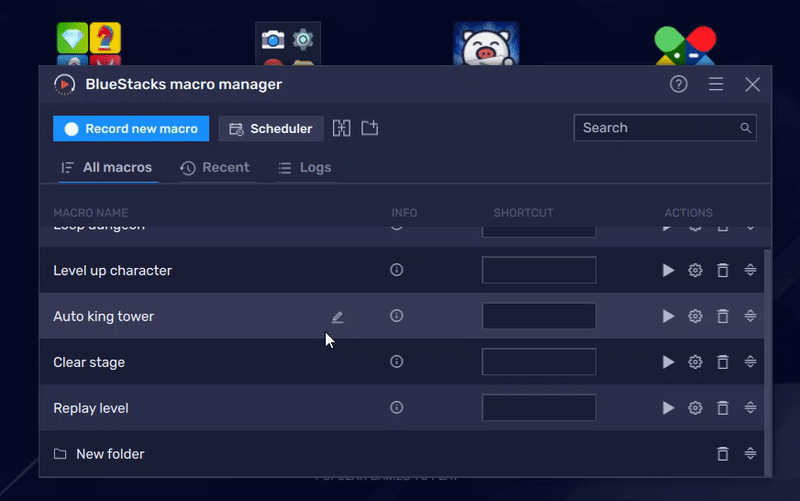Select the New folder label
Screen dimensions: 800x501
[x=110, y=454]
